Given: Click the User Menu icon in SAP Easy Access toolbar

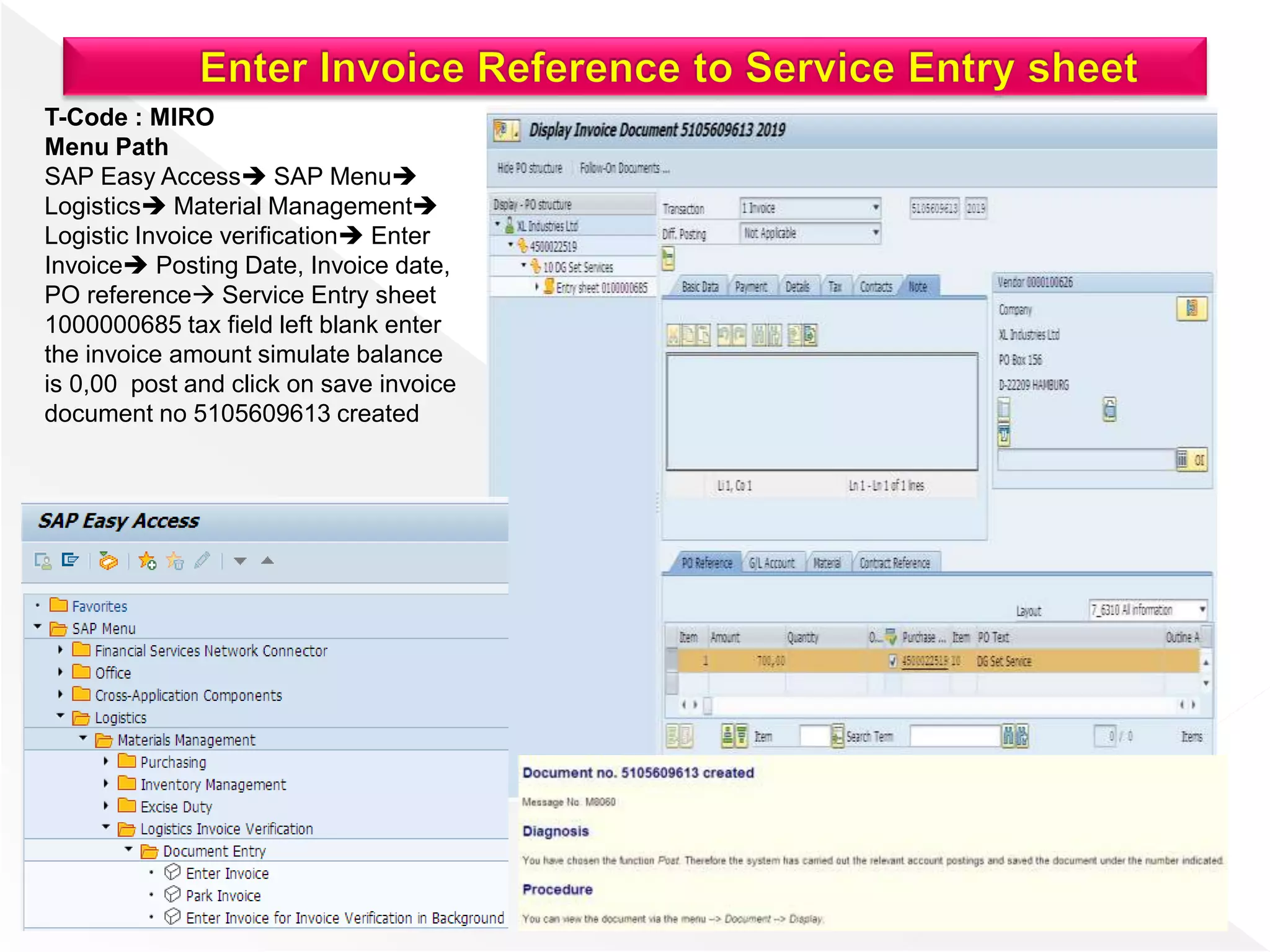Looking at the screenshot, I should pos(43,562).
